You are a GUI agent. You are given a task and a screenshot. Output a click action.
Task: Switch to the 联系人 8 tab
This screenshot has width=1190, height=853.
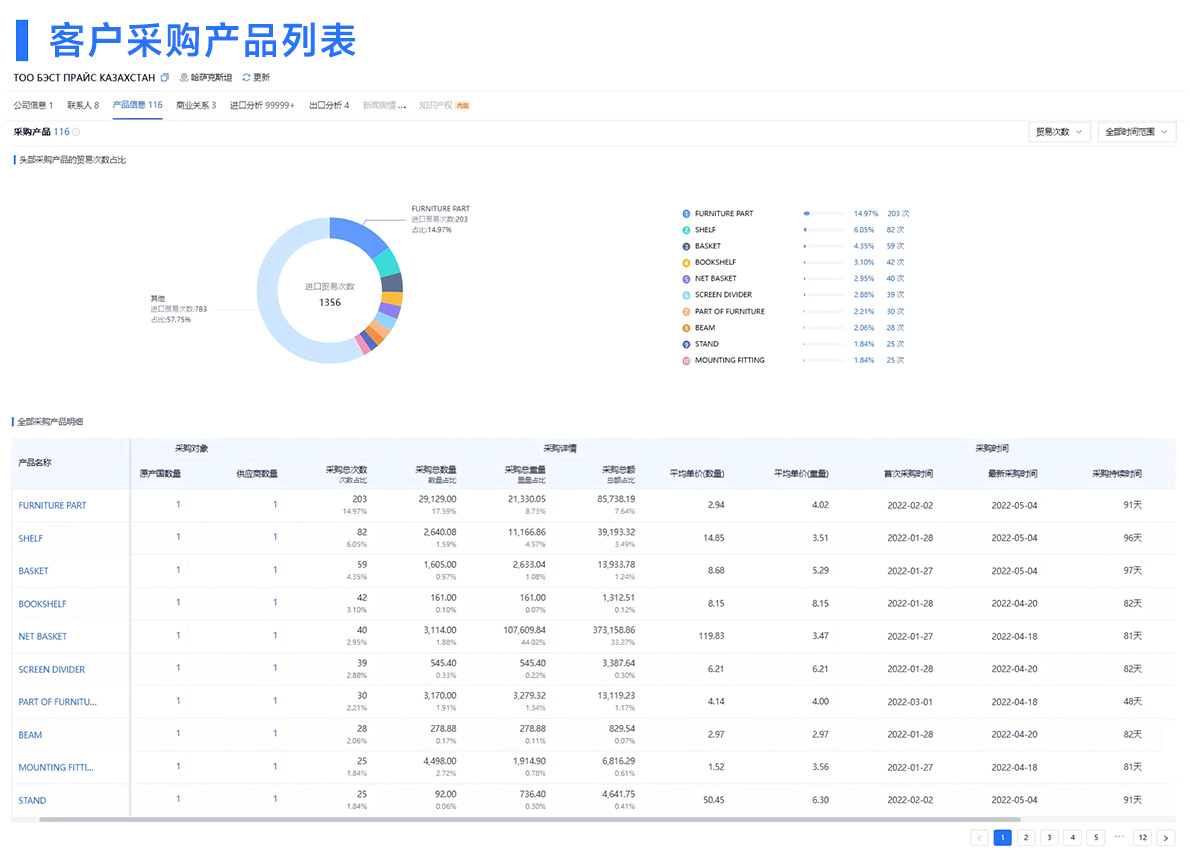click(x=83, y=105)
